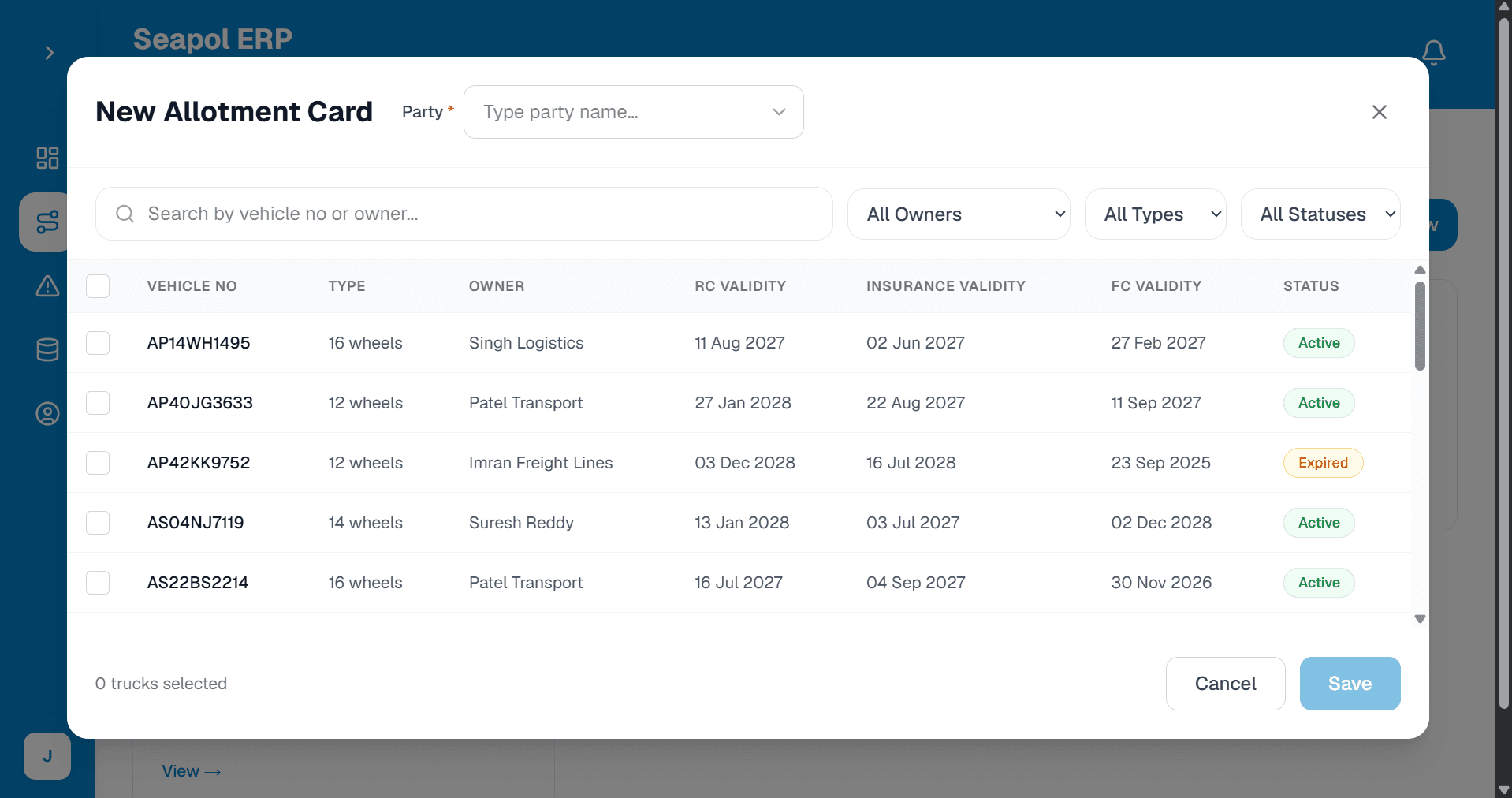Open the All Types filter dropdown
Image resolution: width=1512 pixels, height=798 pixels.
coord(1156,214)
